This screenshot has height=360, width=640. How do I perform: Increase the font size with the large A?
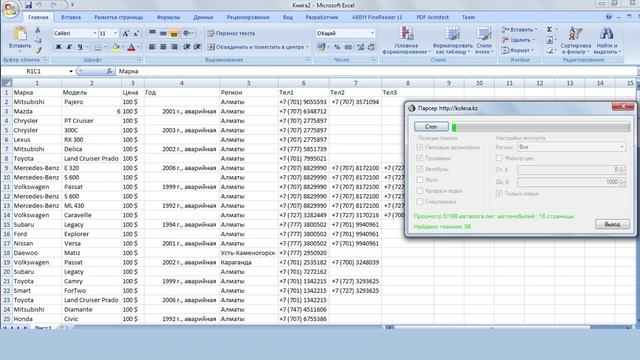pyautogui.click(x=126, y=33)
